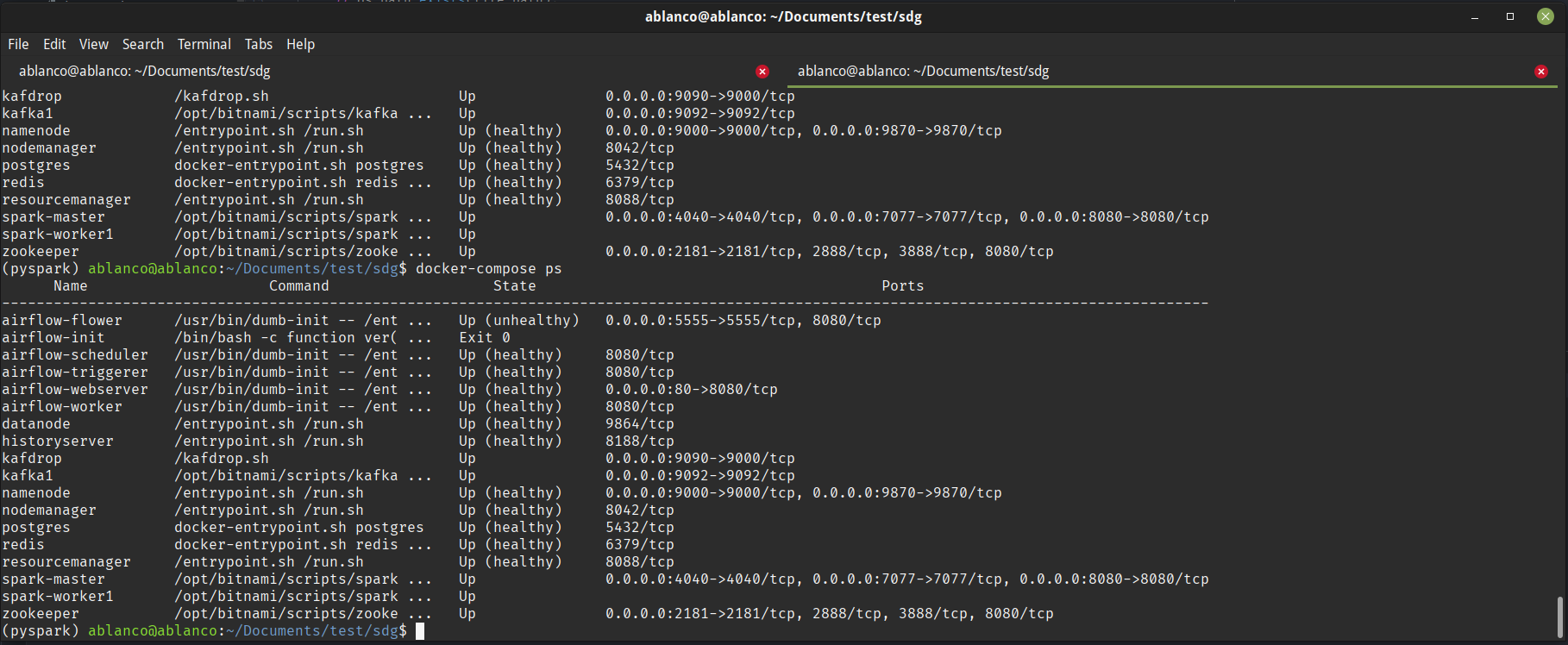
Task: Close the terminal window
Action: pos(1546,16)
